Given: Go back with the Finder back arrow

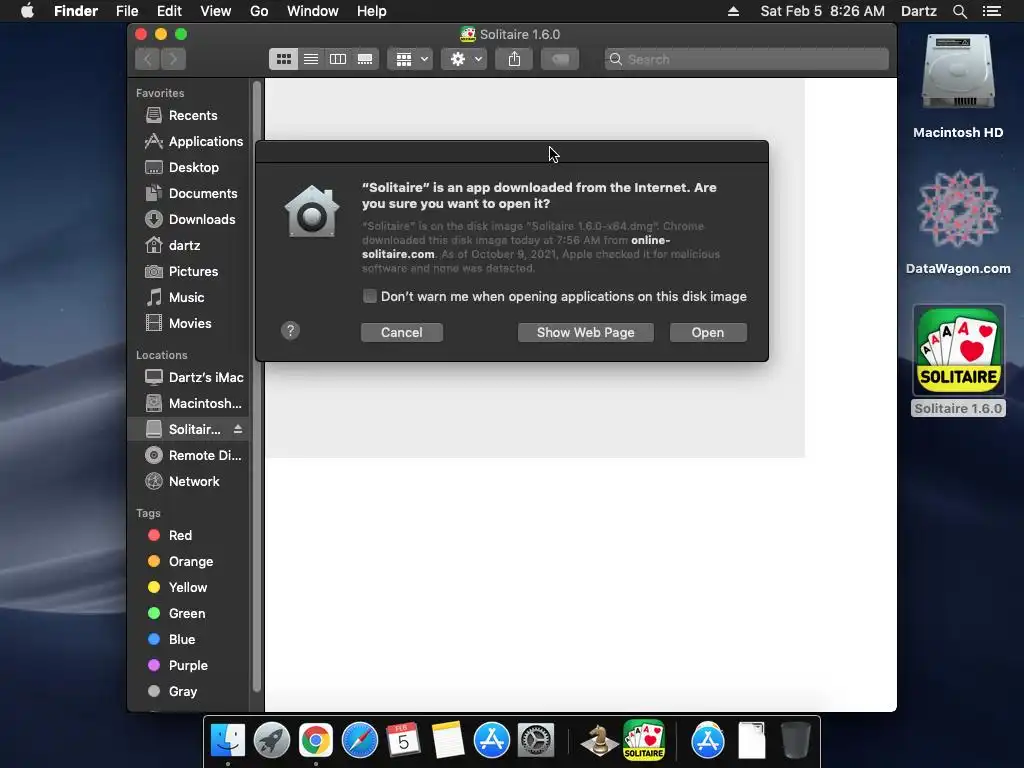Looking at the screenshot, I should click(148, 59).
